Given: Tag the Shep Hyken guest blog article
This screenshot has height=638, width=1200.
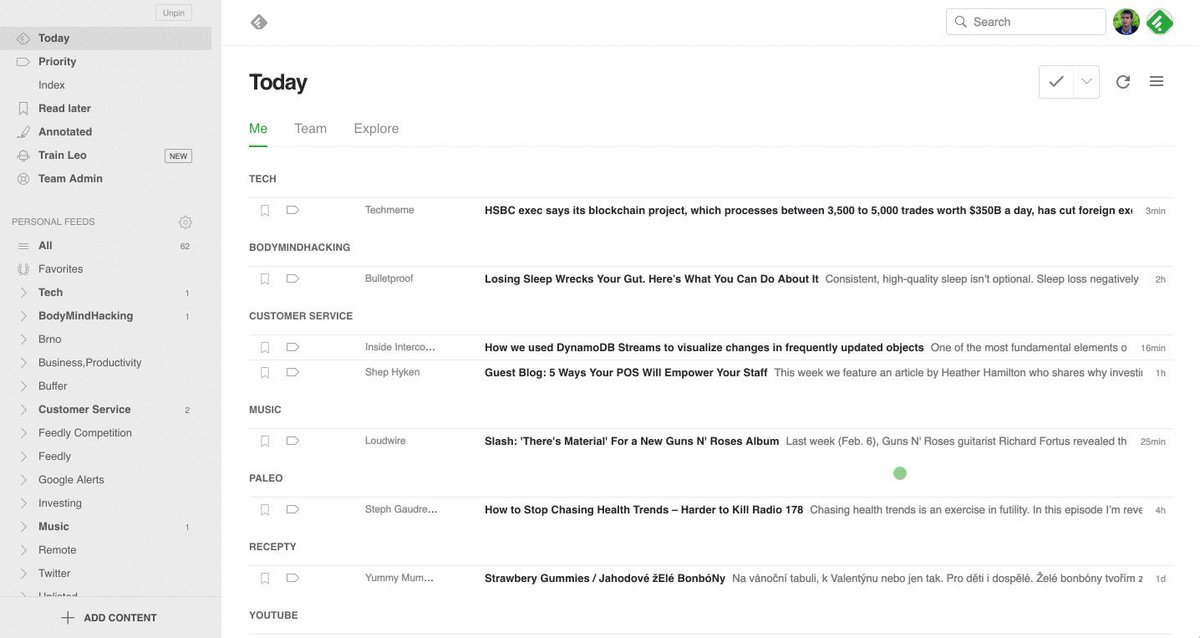Looking at the screenshot, I should point(293,372).
